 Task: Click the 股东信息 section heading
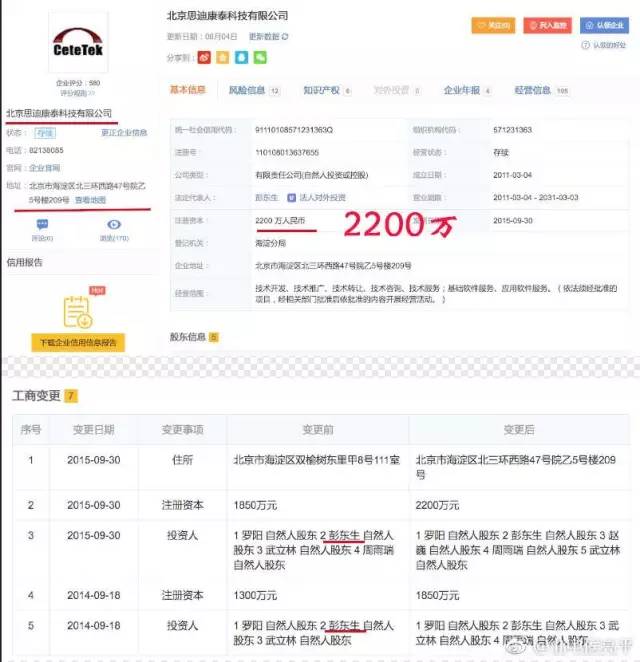coord(187,337)
